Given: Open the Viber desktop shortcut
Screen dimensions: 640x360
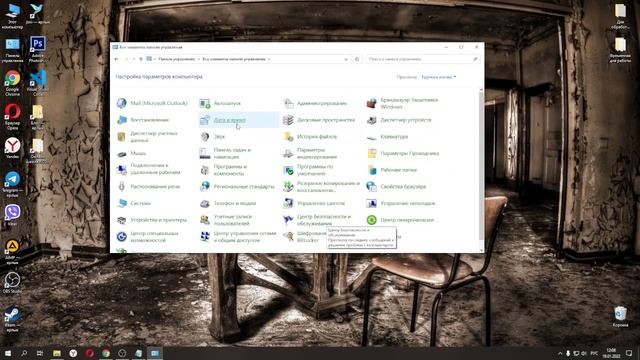Looking at the screenshot, I should (12, 215).
